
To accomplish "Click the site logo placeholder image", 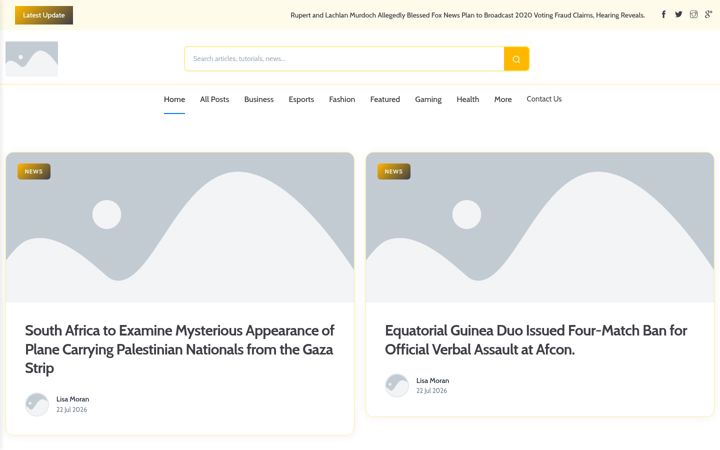I will tap(32, 59).
